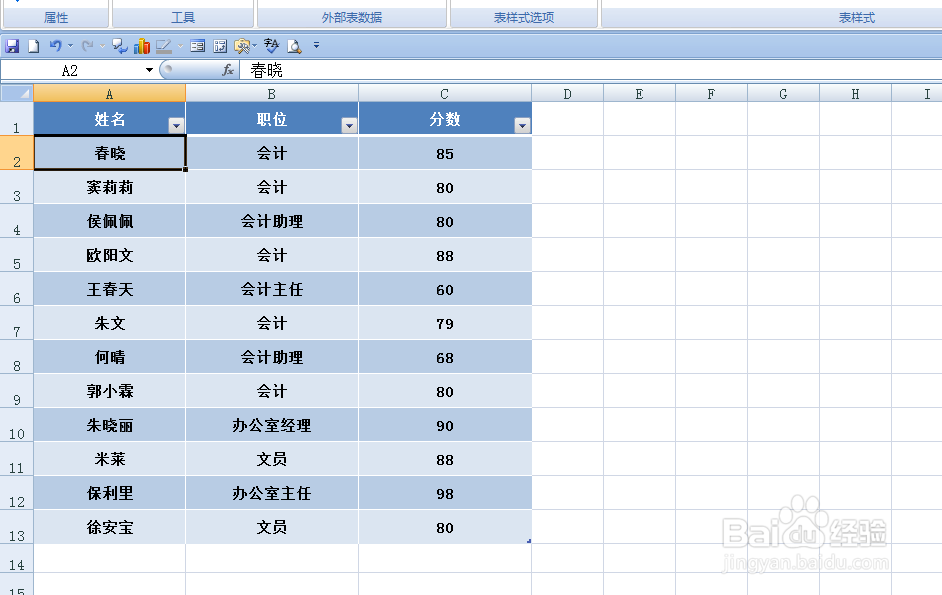Click the fx insert function button
Viewport: 942px width, 595px height.
(228, 70)
